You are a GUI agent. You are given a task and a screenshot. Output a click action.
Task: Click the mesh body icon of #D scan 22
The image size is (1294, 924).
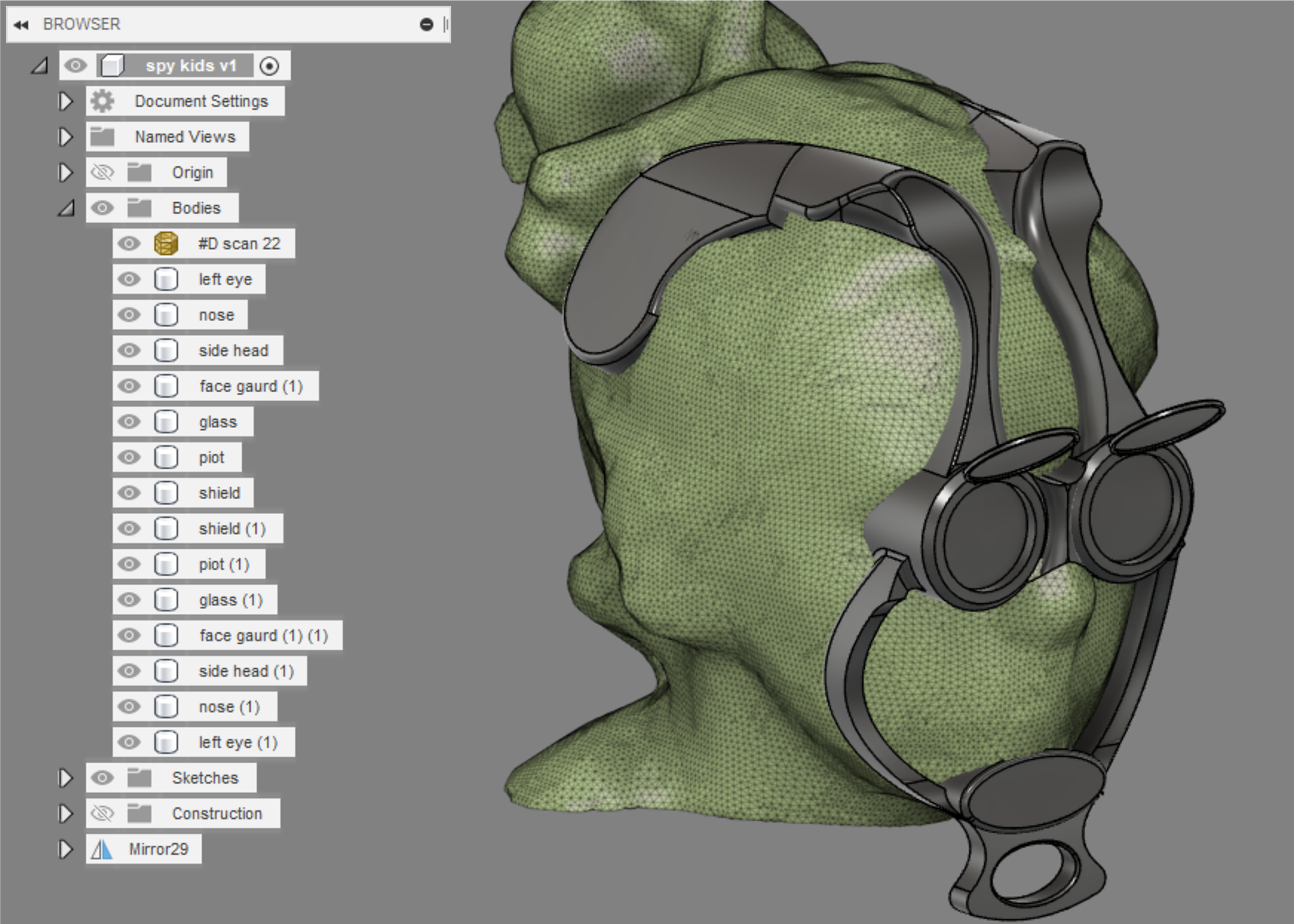pos(166,243)
